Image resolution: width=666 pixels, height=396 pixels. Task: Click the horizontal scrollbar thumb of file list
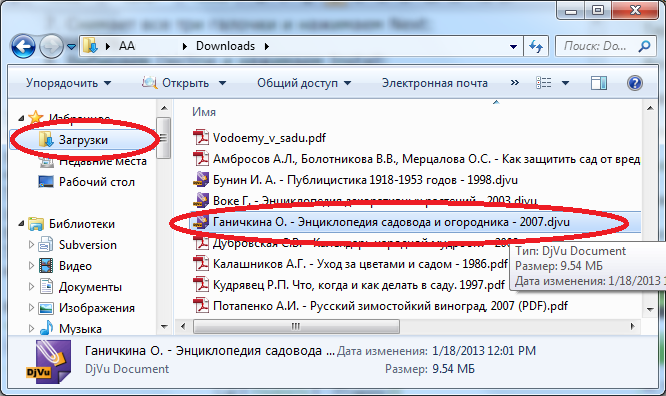pyautogui.click(x=296, y=326)
